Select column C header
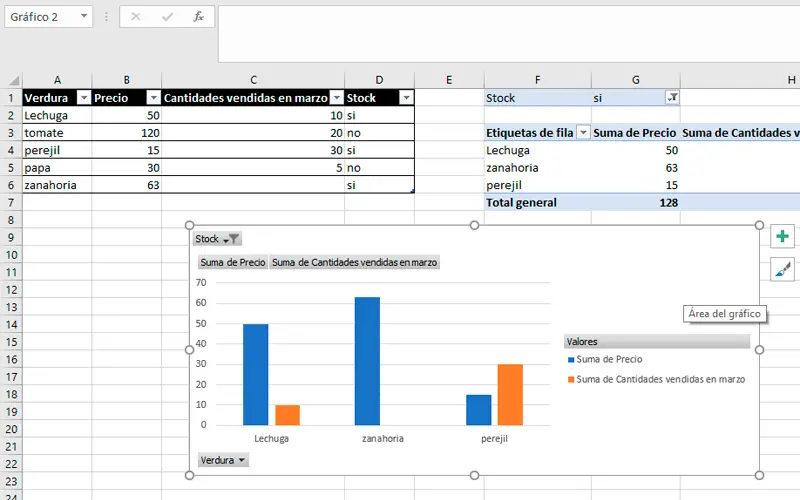The height and width of the screenshot is (500, 800). tap(253, 80)
